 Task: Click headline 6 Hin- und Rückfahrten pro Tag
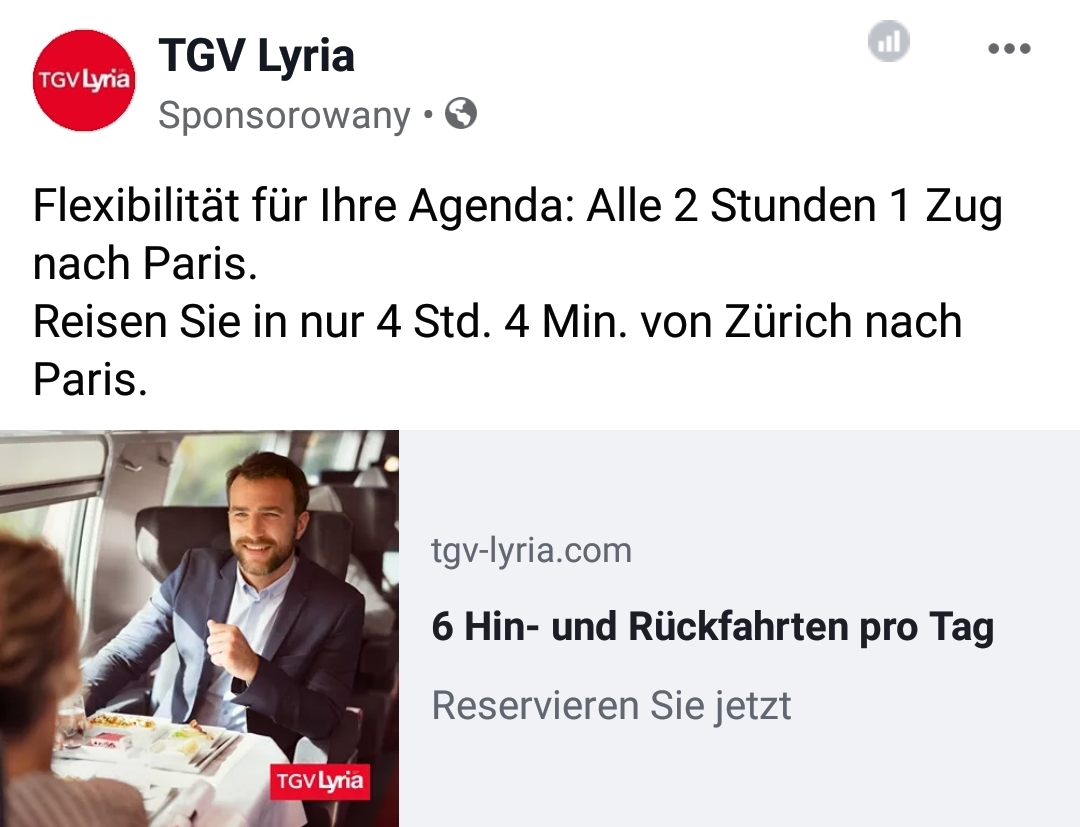tap(713, 627)
